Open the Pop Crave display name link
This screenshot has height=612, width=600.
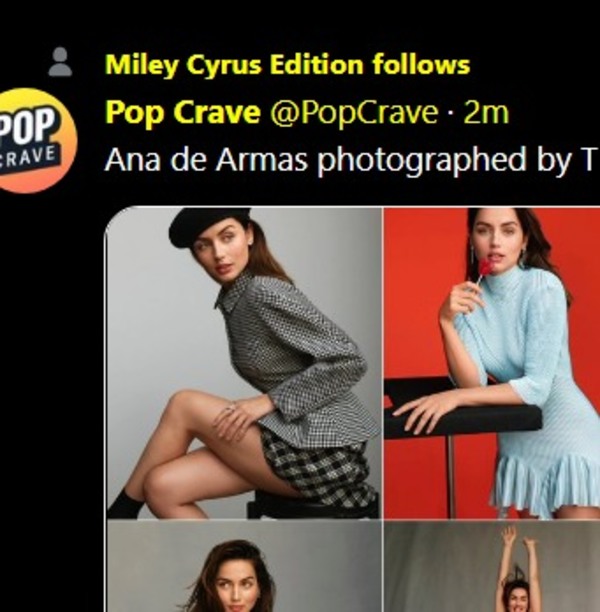pyautogui.click(x=182, y=113)
